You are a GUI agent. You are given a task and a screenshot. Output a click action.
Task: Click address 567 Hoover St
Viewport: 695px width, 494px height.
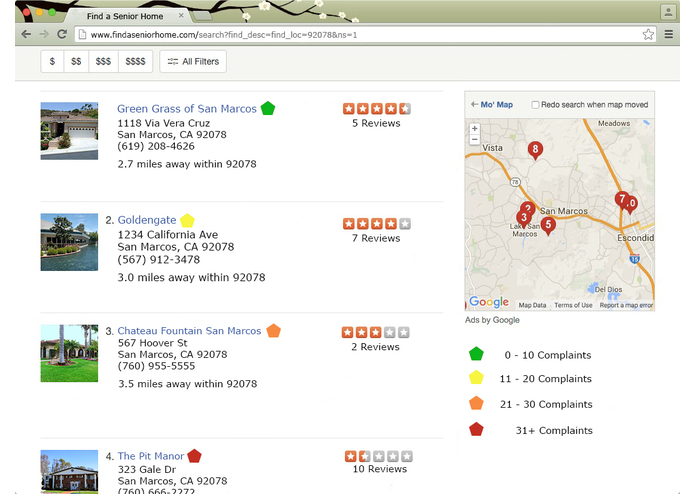click(152, 343)
